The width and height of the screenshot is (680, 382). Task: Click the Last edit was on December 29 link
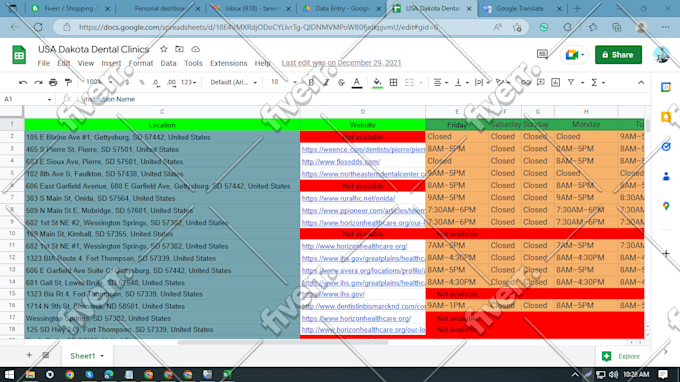pyautogui.click(x=341, y=63)
